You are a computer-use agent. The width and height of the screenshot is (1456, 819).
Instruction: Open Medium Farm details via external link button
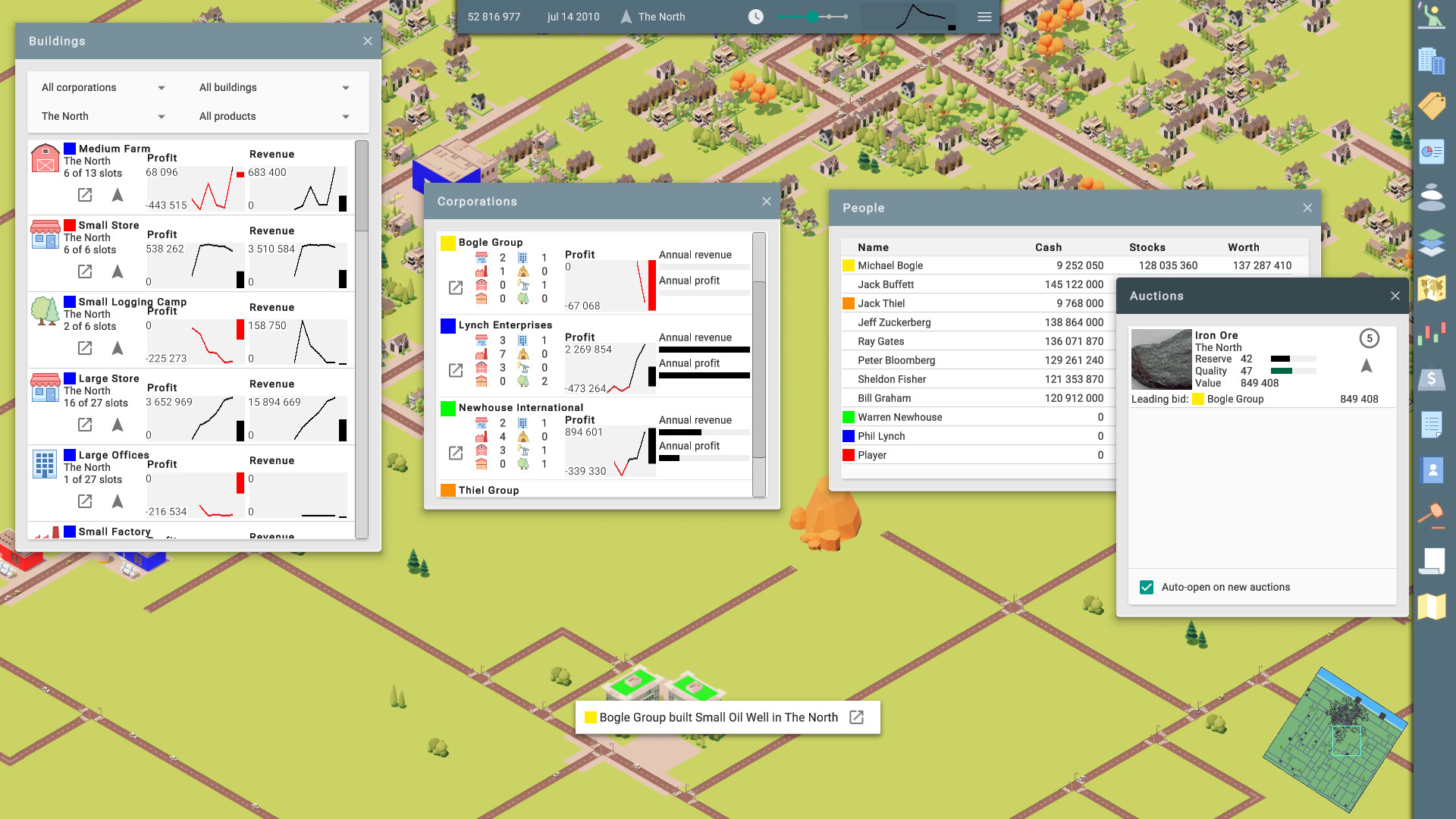(84, 195)
